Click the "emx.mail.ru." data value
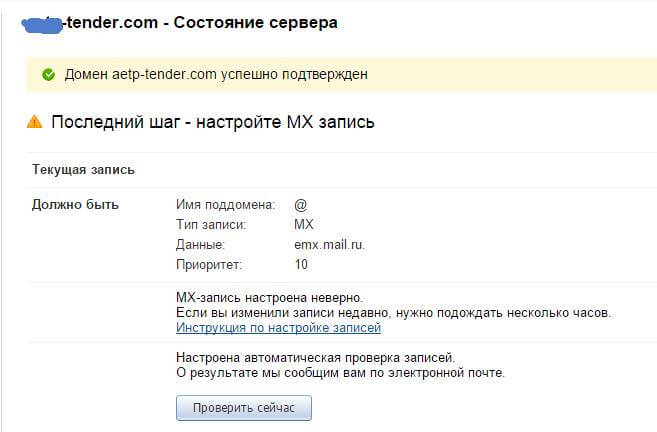 (x=329, y=245)
